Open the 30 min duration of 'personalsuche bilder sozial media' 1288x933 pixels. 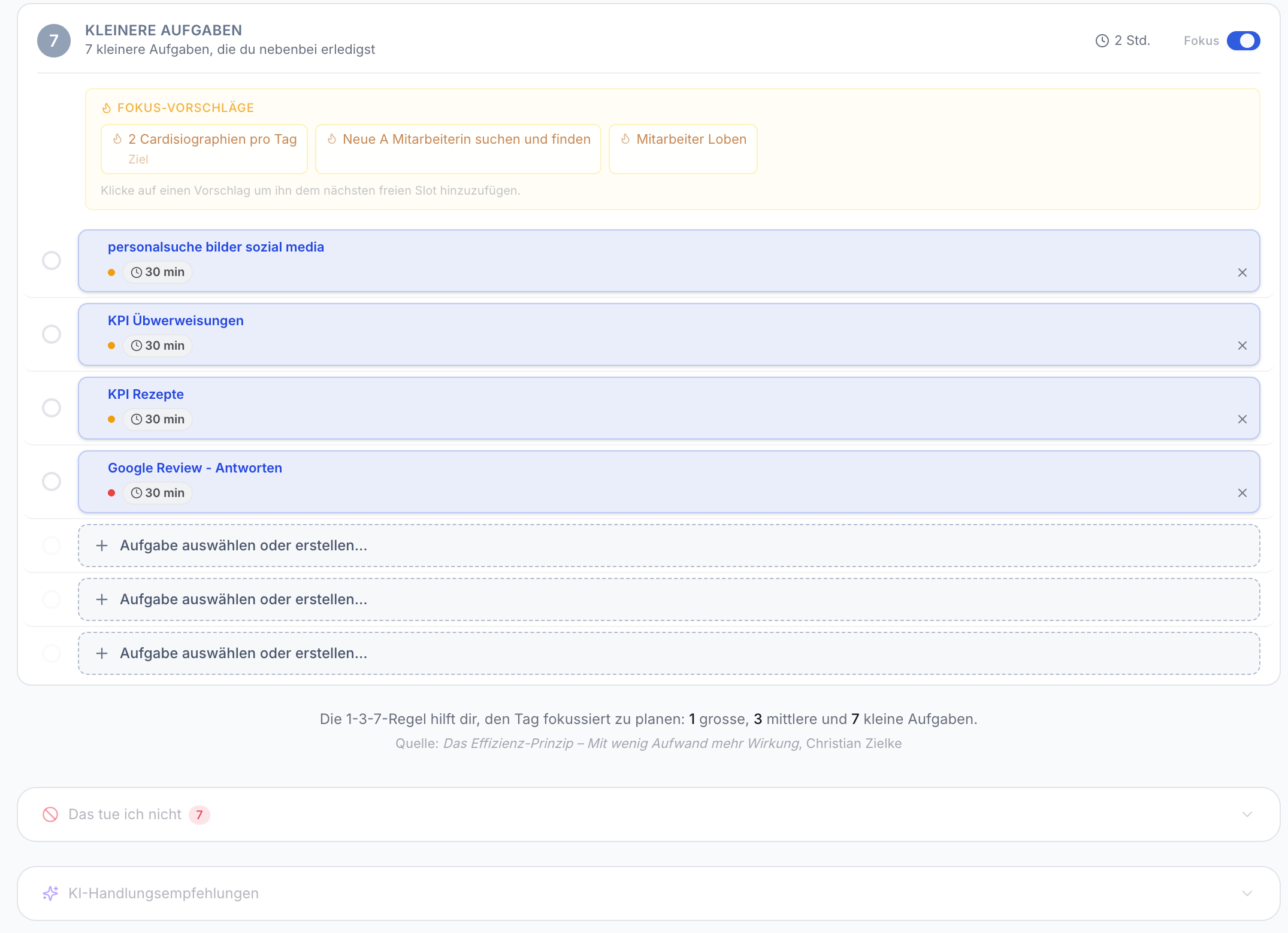158,272
